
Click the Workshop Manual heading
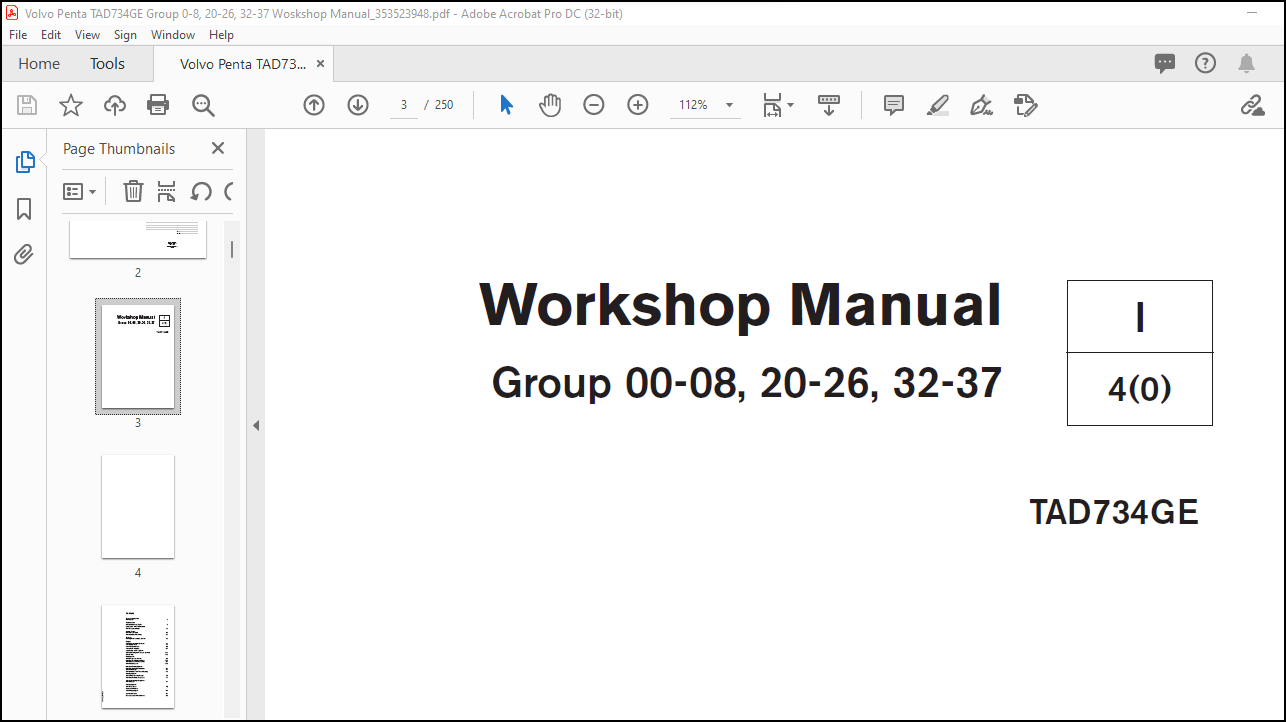[x=740, y=305]
